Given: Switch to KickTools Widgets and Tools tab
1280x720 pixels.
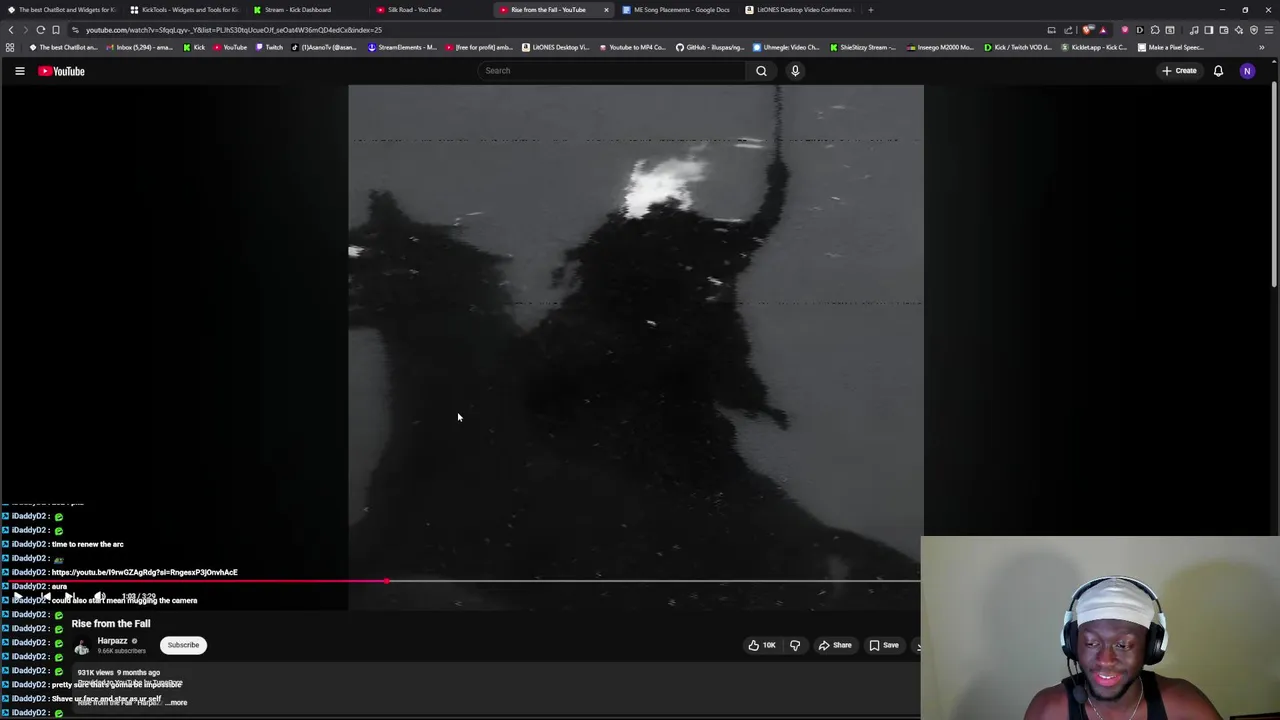Looking at the screenshot, I should tap(185, 10).
